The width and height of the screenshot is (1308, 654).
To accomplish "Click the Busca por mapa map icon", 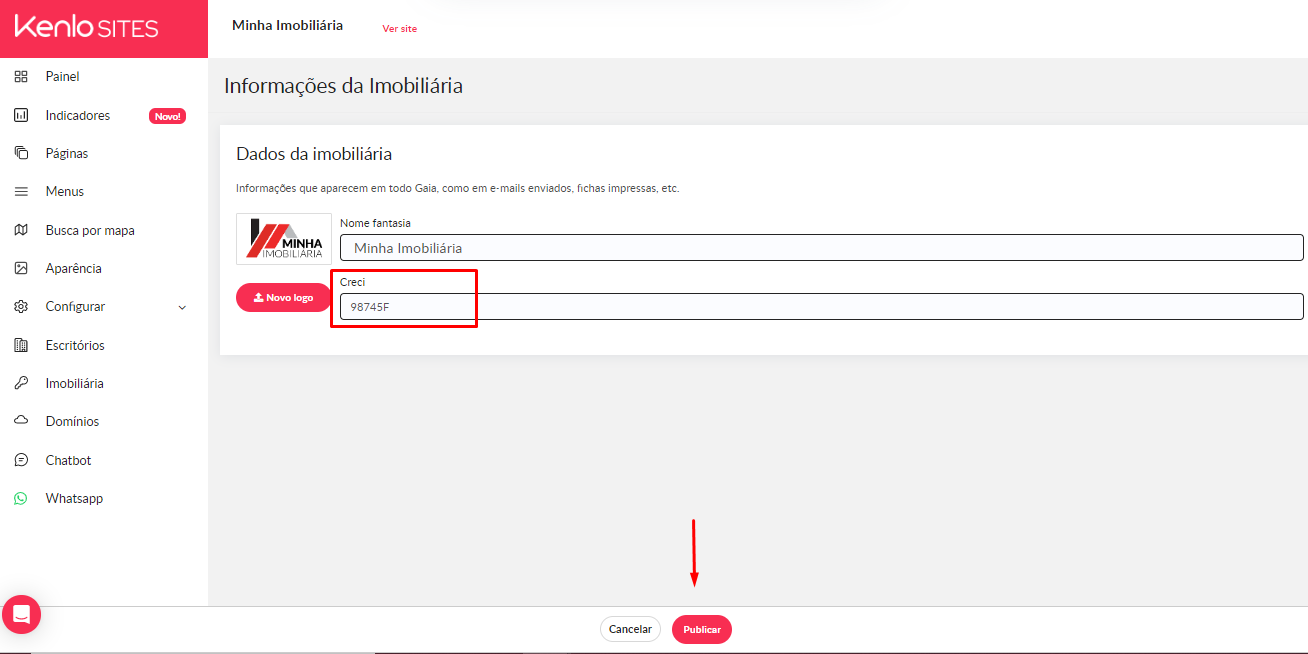I will coord(21,230).
